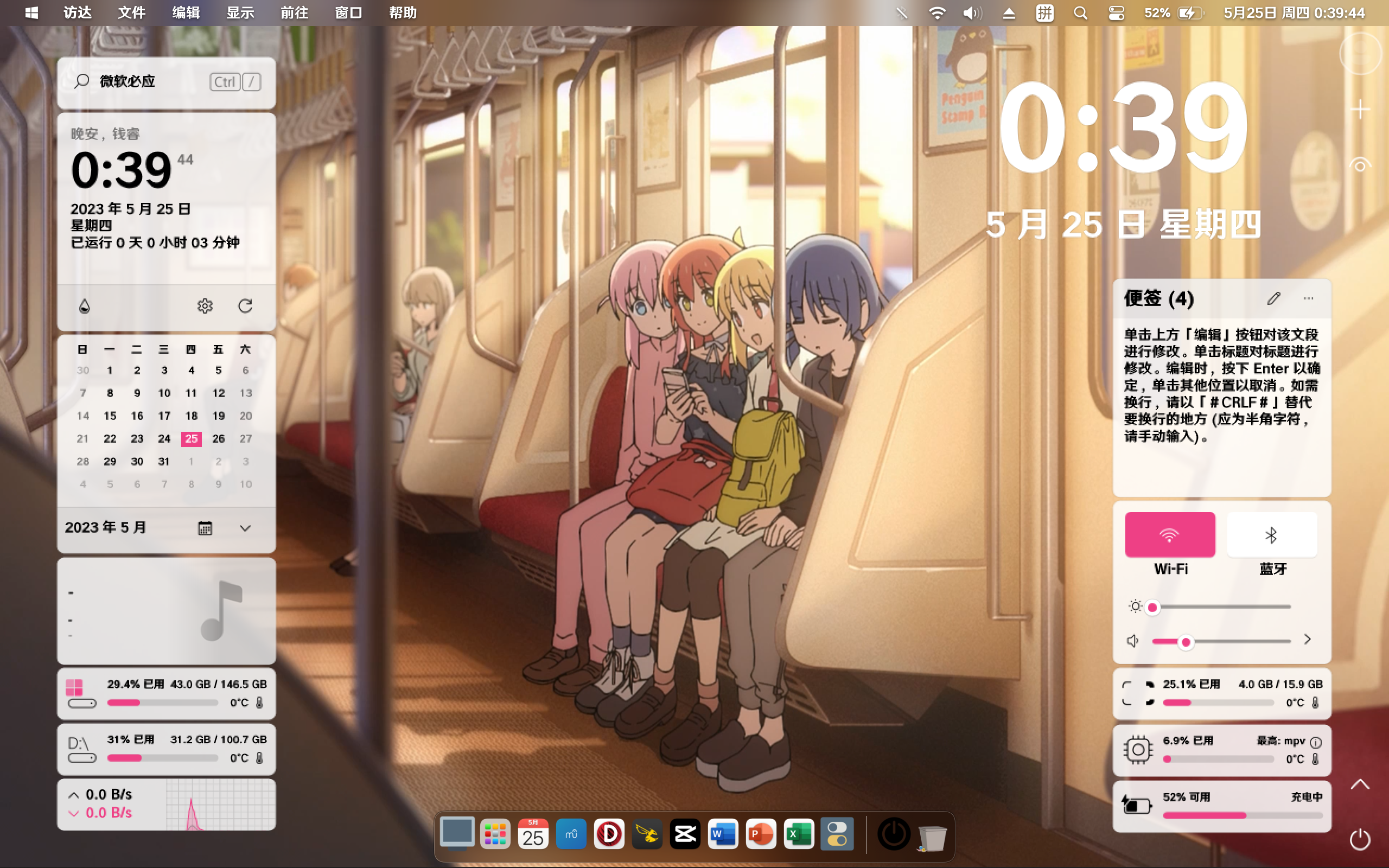Click the 便签 (4) note title
Image resolution: width=1389 pixels, height=868 pixels.
1159,298
